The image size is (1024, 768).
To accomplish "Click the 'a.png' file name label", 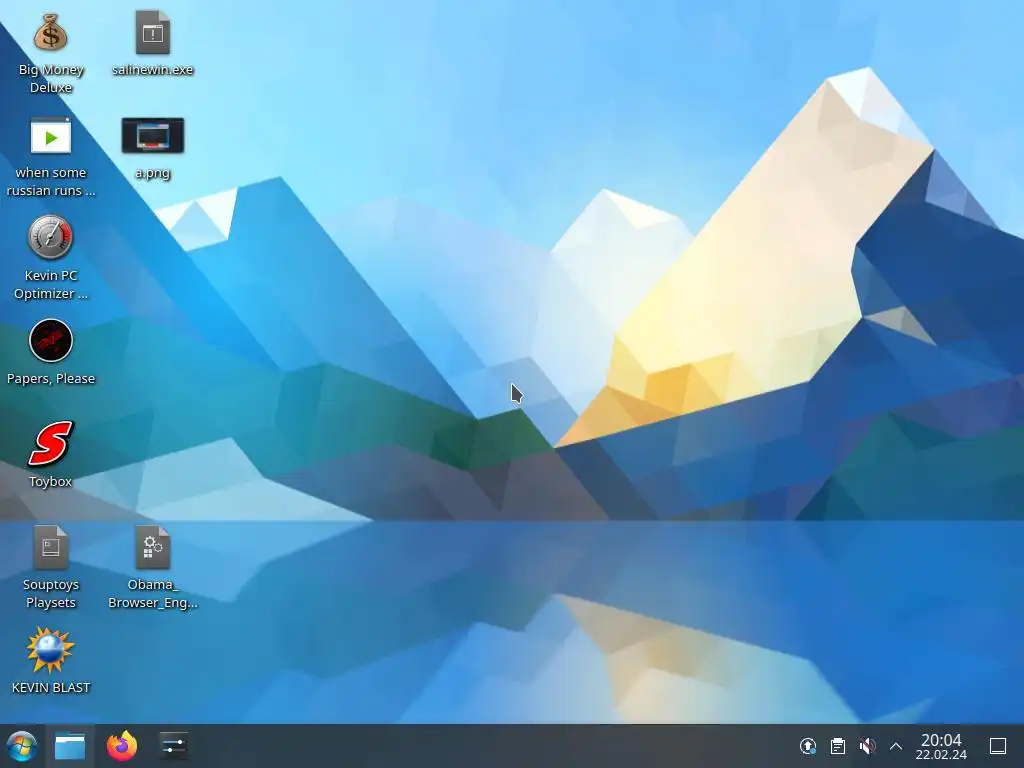I will (x=153, y=172).
